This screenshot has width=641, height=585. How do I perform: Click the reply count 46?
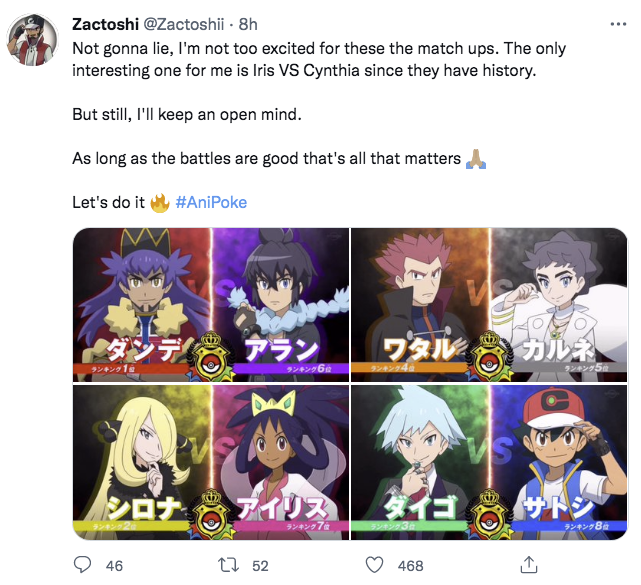pyautogui.click(x=114, y=566)
